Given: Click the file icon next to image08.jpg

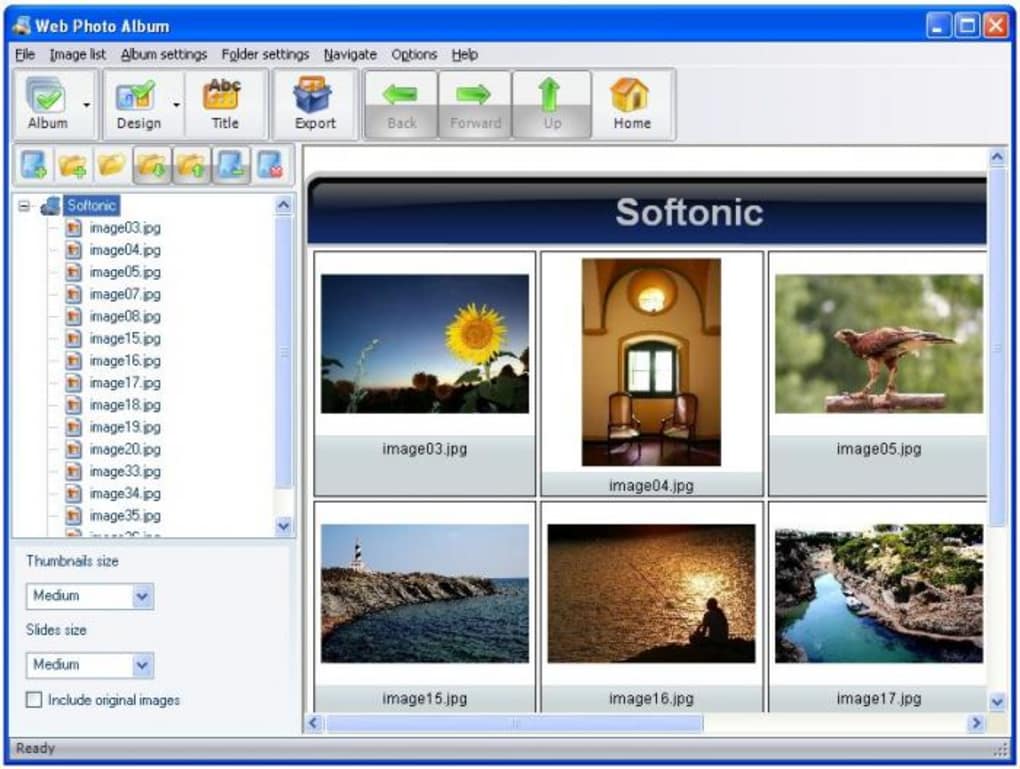Looking at the screenshot, I should (x=74, y=316).
